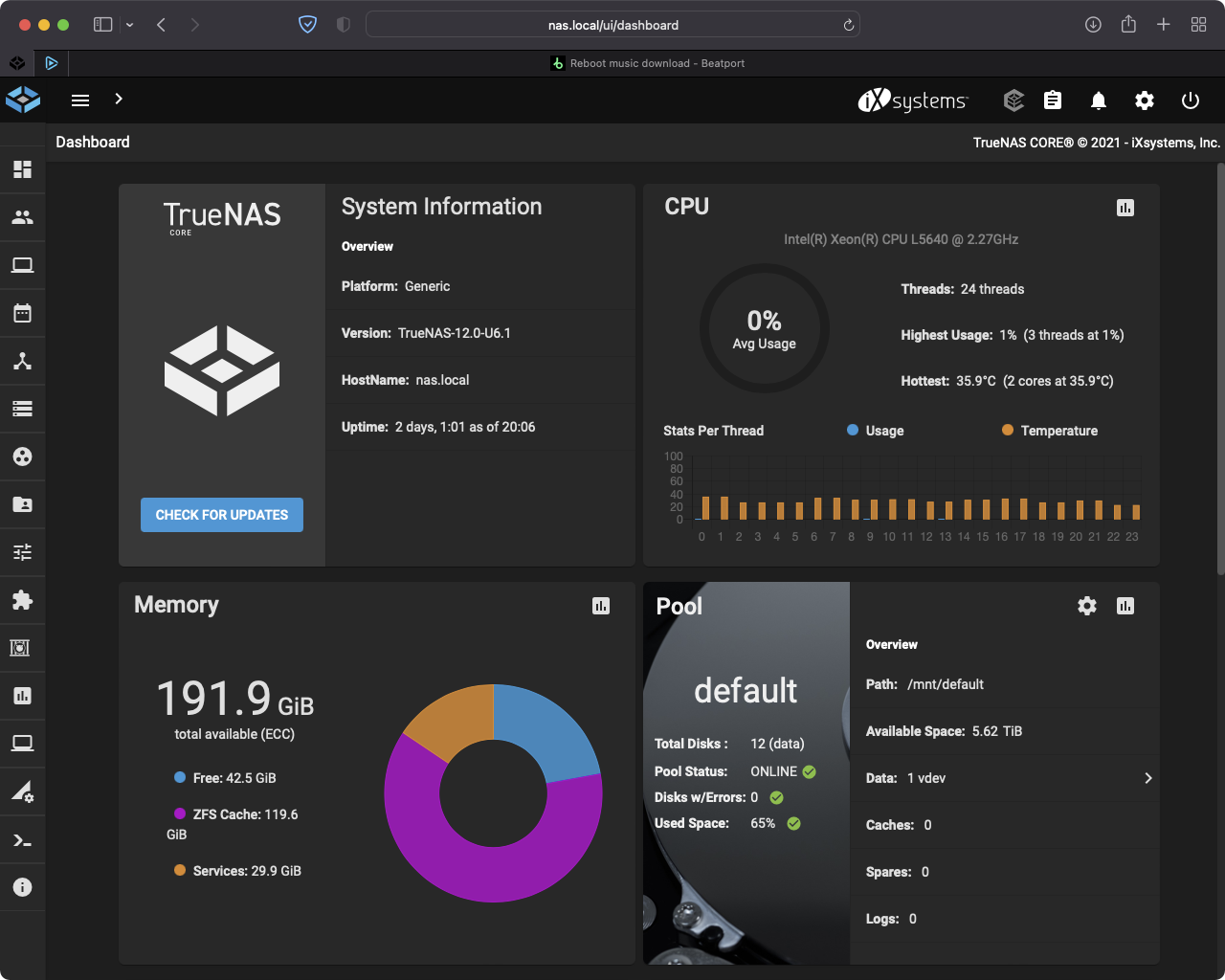1225x980 pixels.
Task: Open the Sharing folder icon in sidebar
Action: [23, 504]
